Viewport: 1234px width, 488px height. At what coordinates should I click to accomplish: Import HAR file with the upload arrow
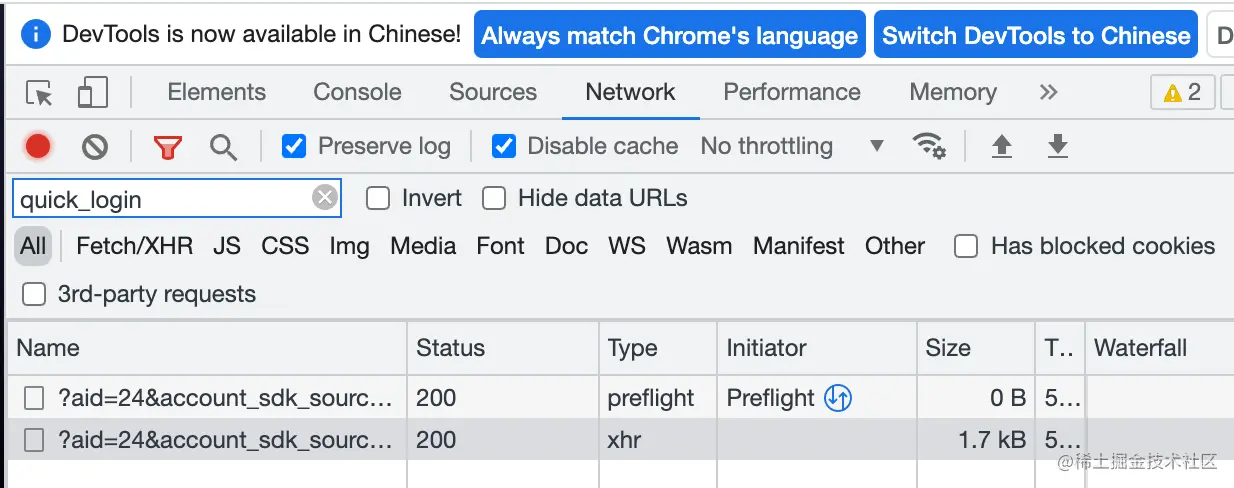click(1001, 147)
